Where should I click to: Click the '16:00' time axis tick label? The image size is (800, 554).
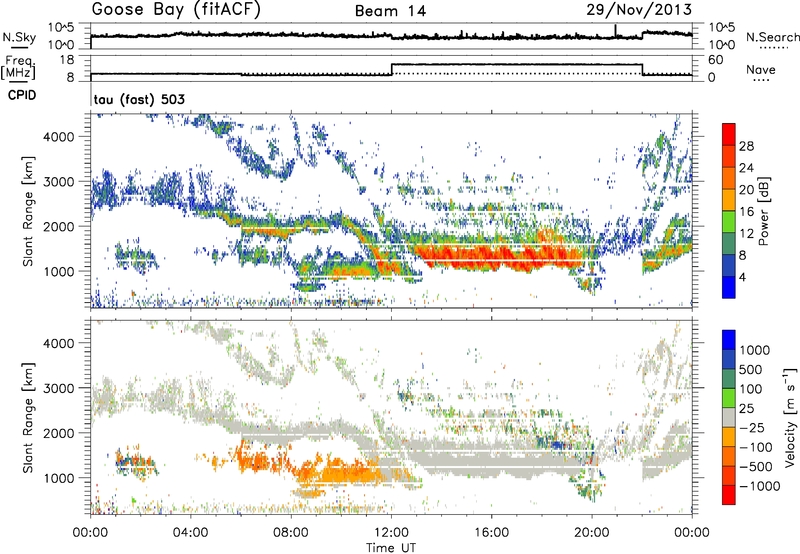coord(491,533)
